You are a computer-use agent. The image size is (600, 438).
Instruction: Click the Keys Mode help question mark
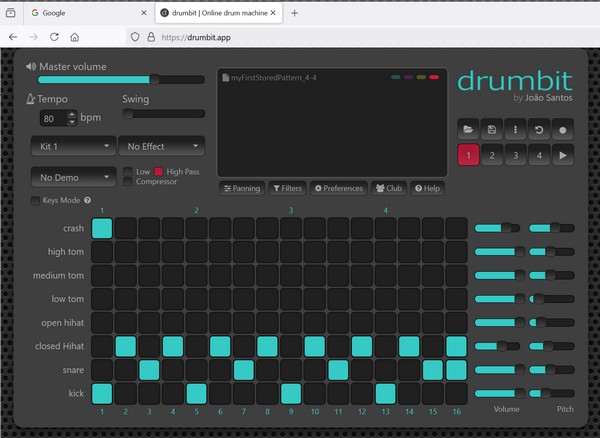88,200
